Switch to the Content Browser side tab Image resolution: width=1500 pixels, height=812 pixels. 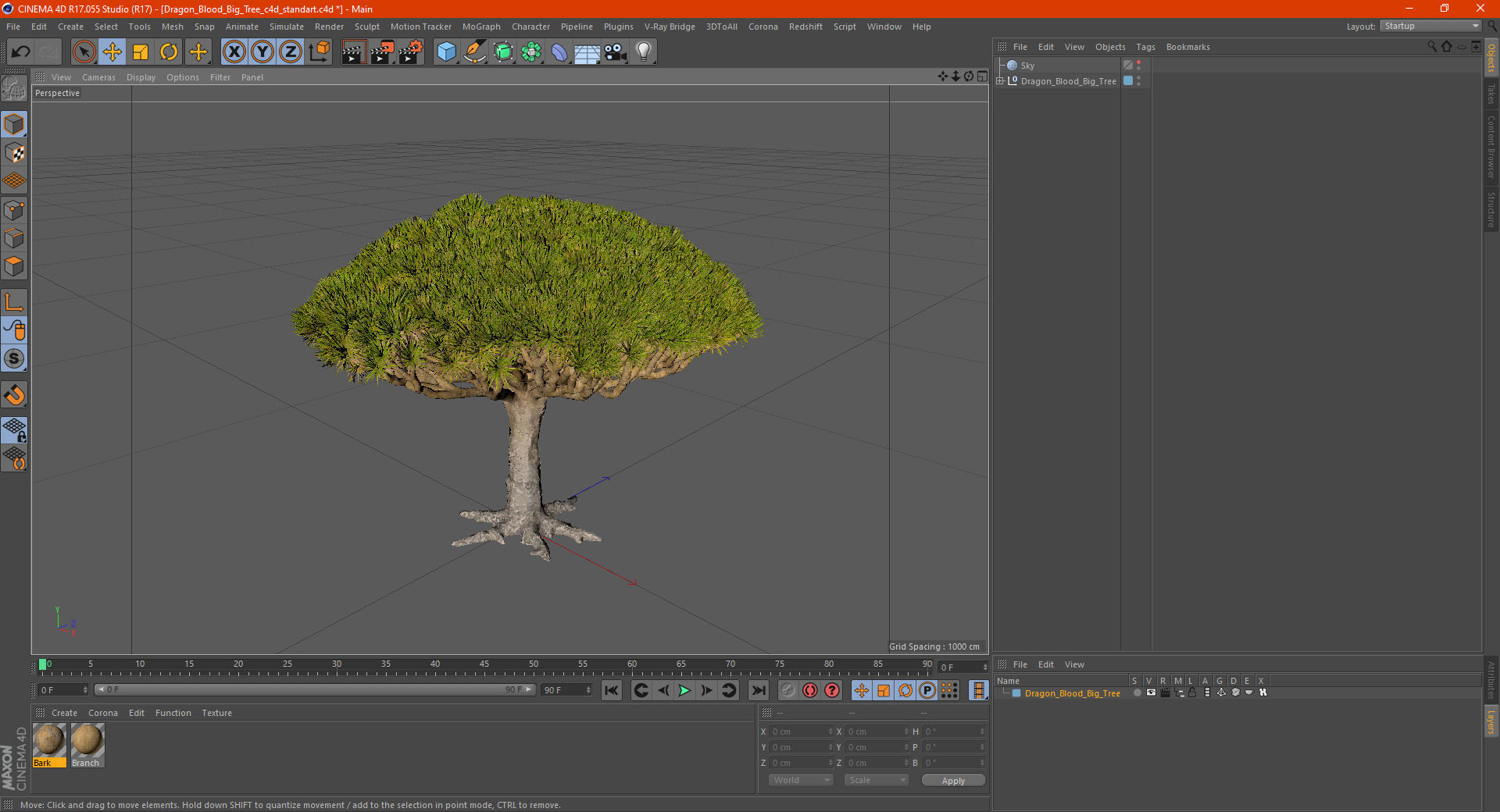(1491, 147)
